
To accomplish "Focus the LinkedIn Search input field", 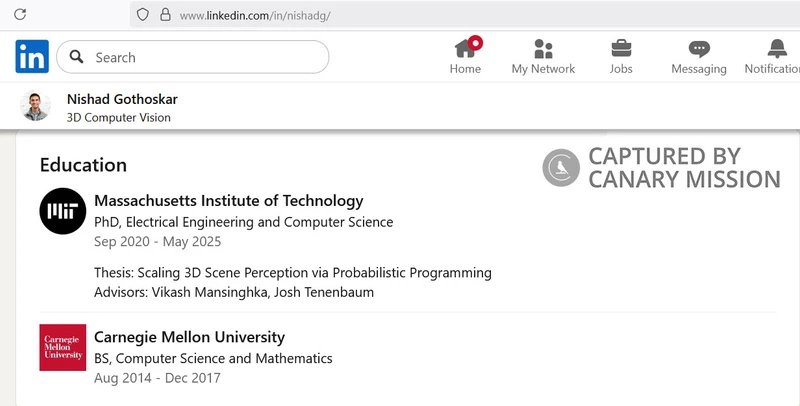I will [193, 57].
